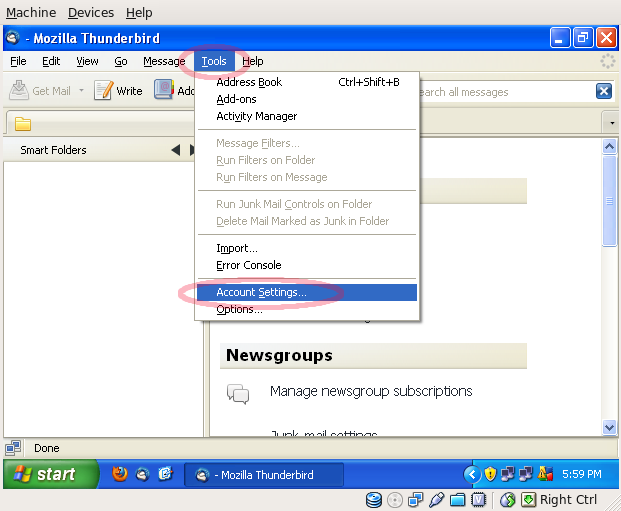This screenshot has width=621, height=511.
Task: Select the folder tab icon
Action: 23,124
